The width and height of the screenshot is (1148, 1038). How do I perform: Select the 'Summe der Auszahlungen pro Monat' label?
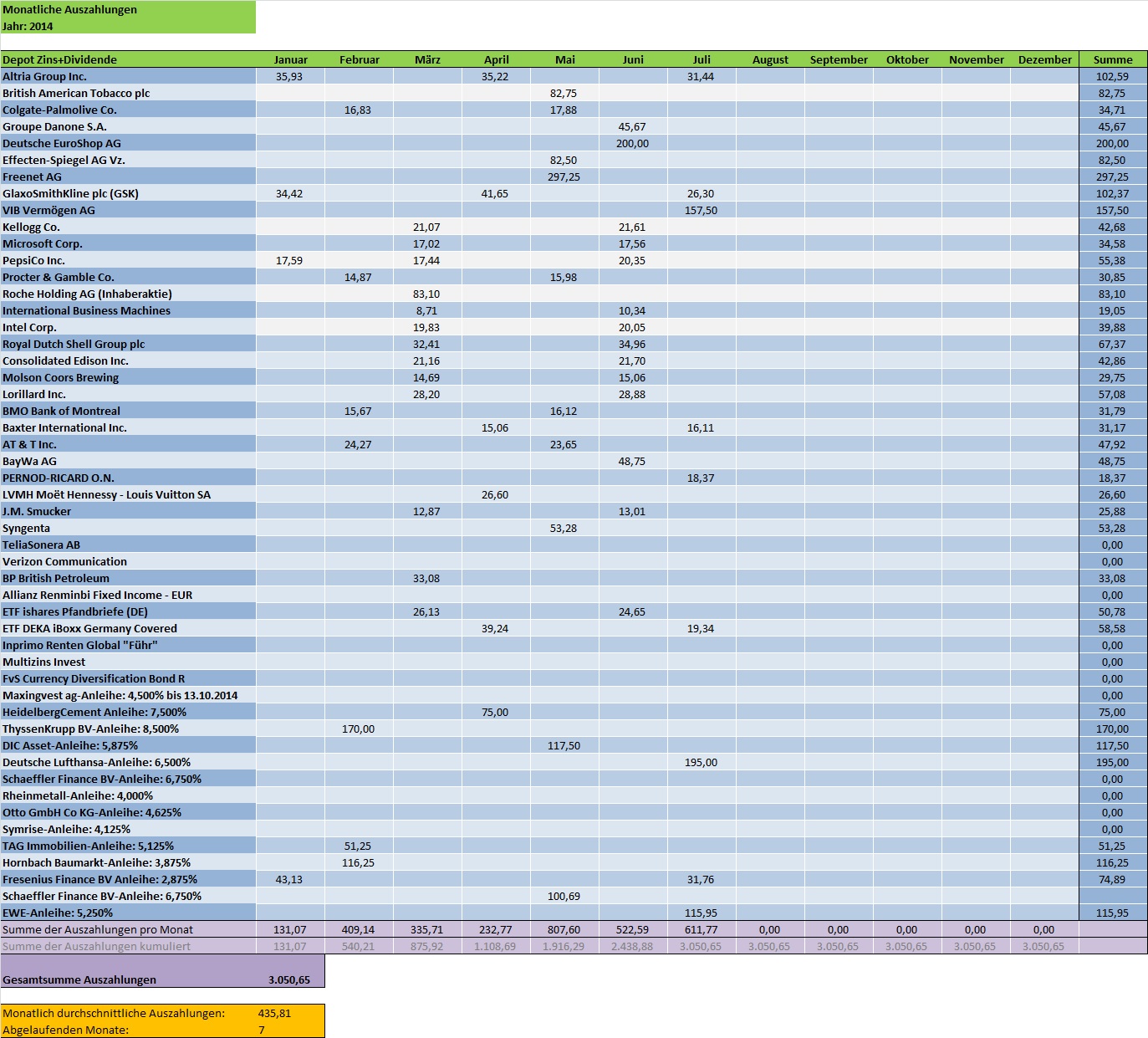tap(128, 929)
